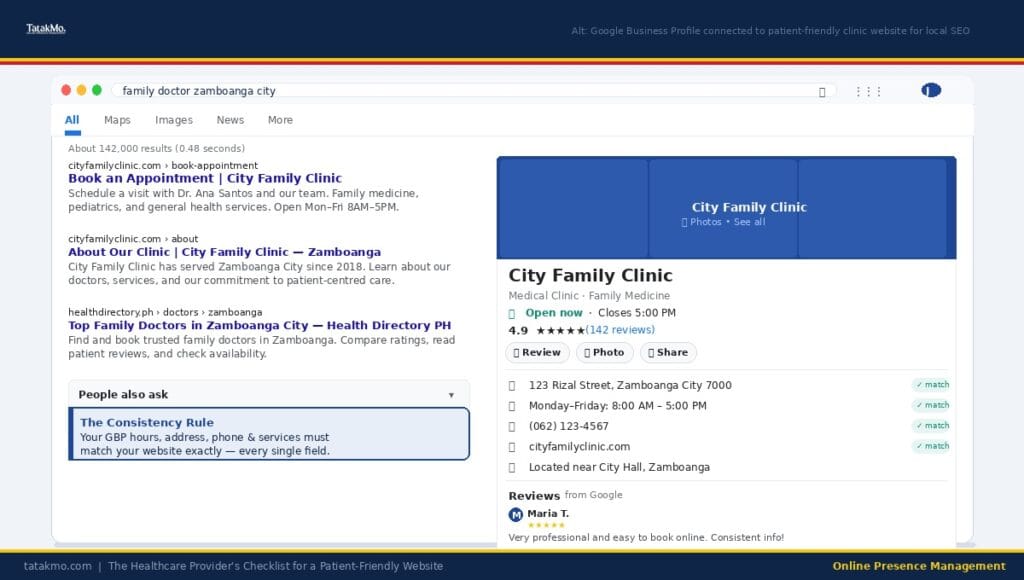
Task: Switch to the All tab
Action: (72, 120)
